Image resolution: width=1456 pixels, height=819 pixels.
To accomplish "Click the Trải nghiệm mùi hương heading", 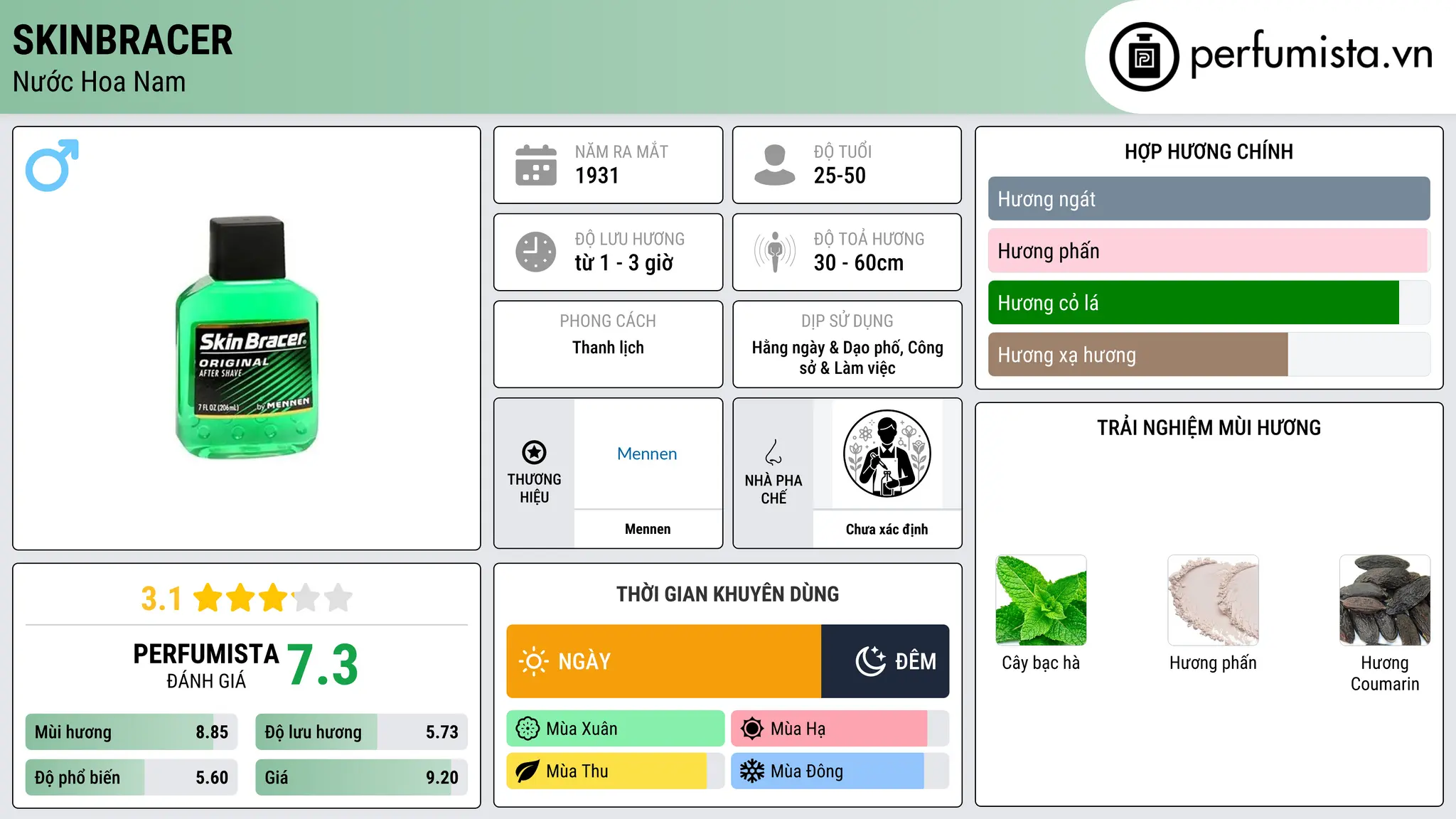I will pyautogui.click(x=1209, y=428).
